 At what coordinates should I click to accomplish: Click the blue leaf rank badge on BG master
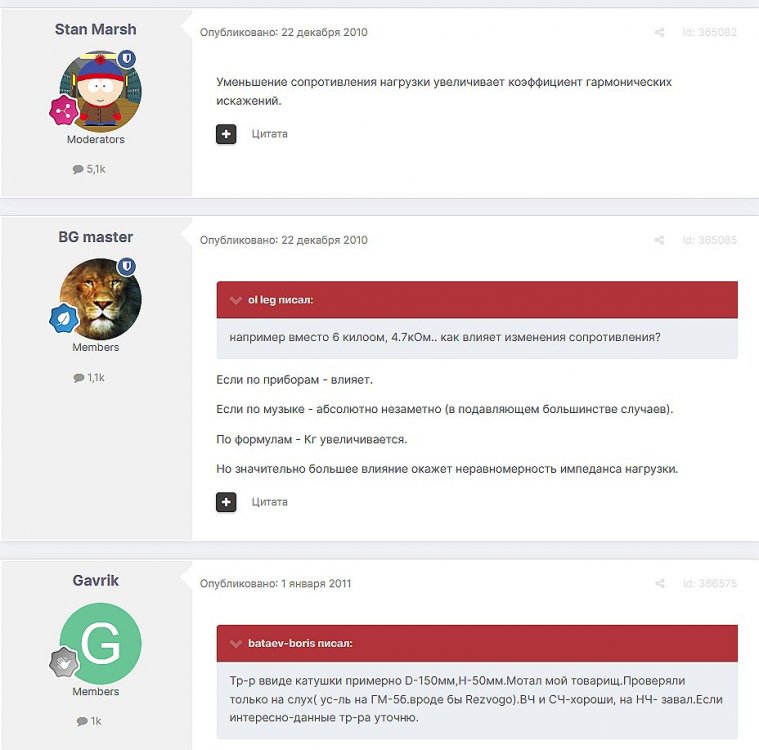pyautogui.click(x=63, y=319)
